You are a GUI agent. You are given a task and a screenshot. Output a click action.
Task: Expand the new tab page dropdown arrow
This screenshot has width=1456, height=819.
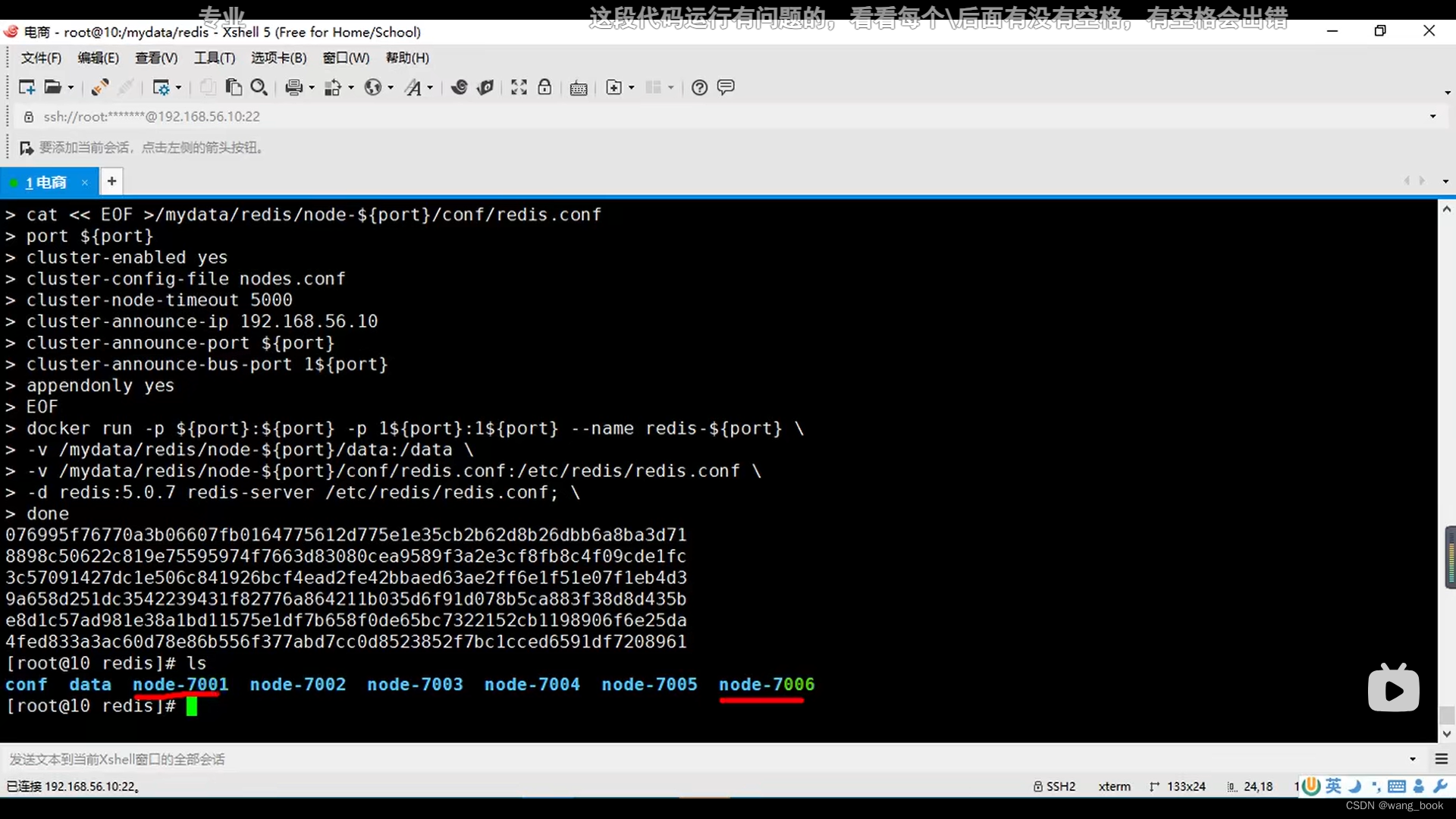(x=632, y=88)
